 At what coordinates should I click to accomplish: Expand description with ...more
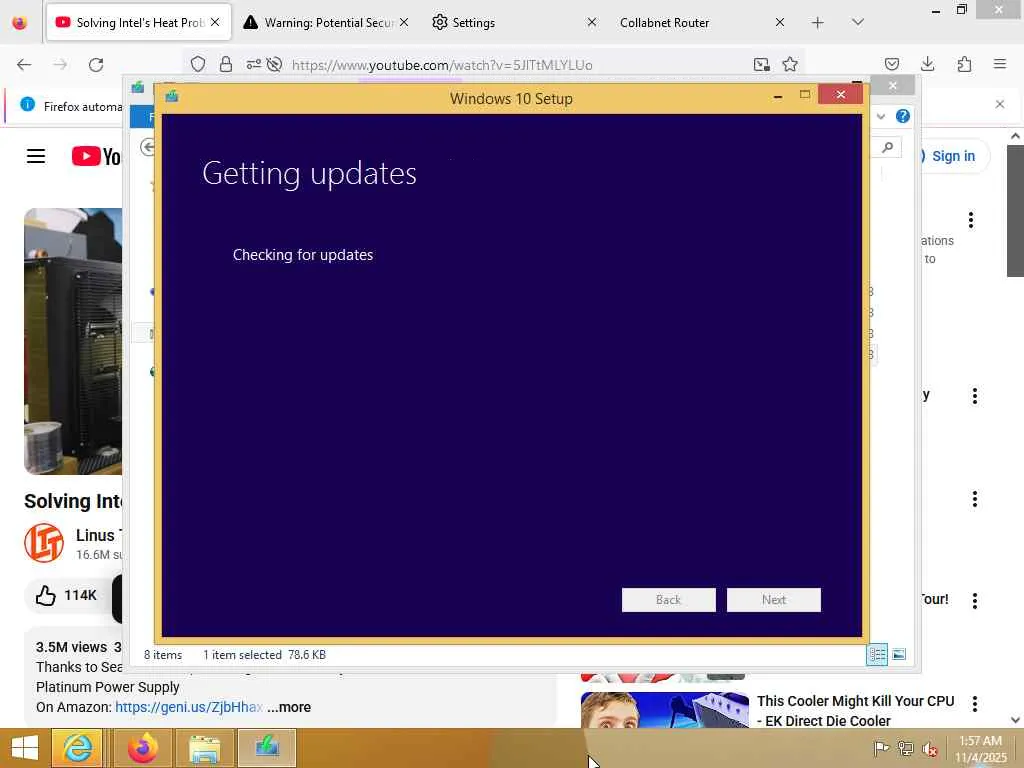(289, 707)
